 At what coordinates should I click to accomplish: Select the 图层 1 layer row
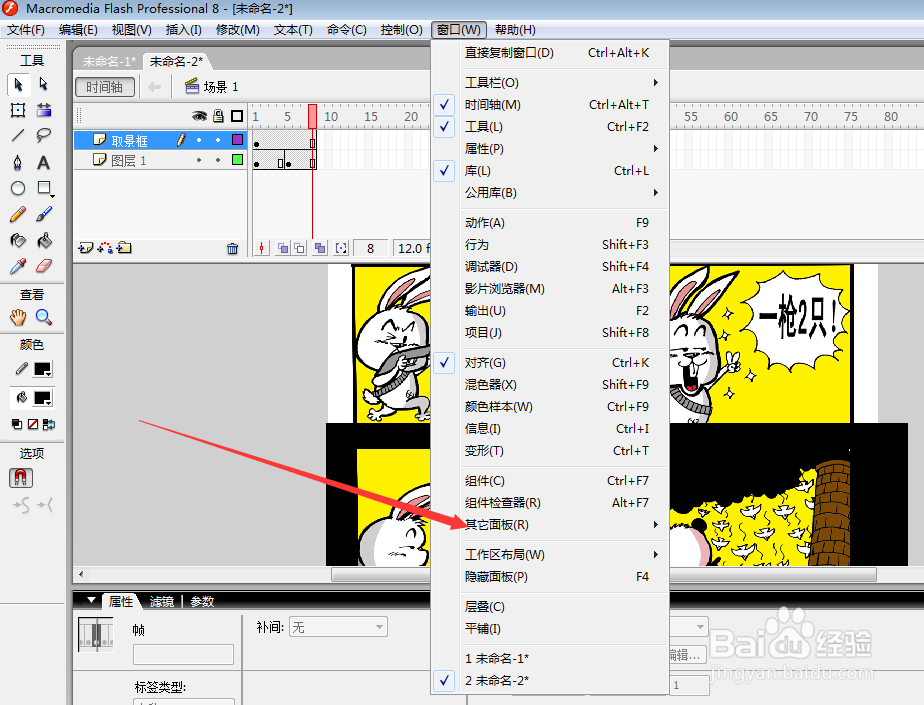click(160, 160)
